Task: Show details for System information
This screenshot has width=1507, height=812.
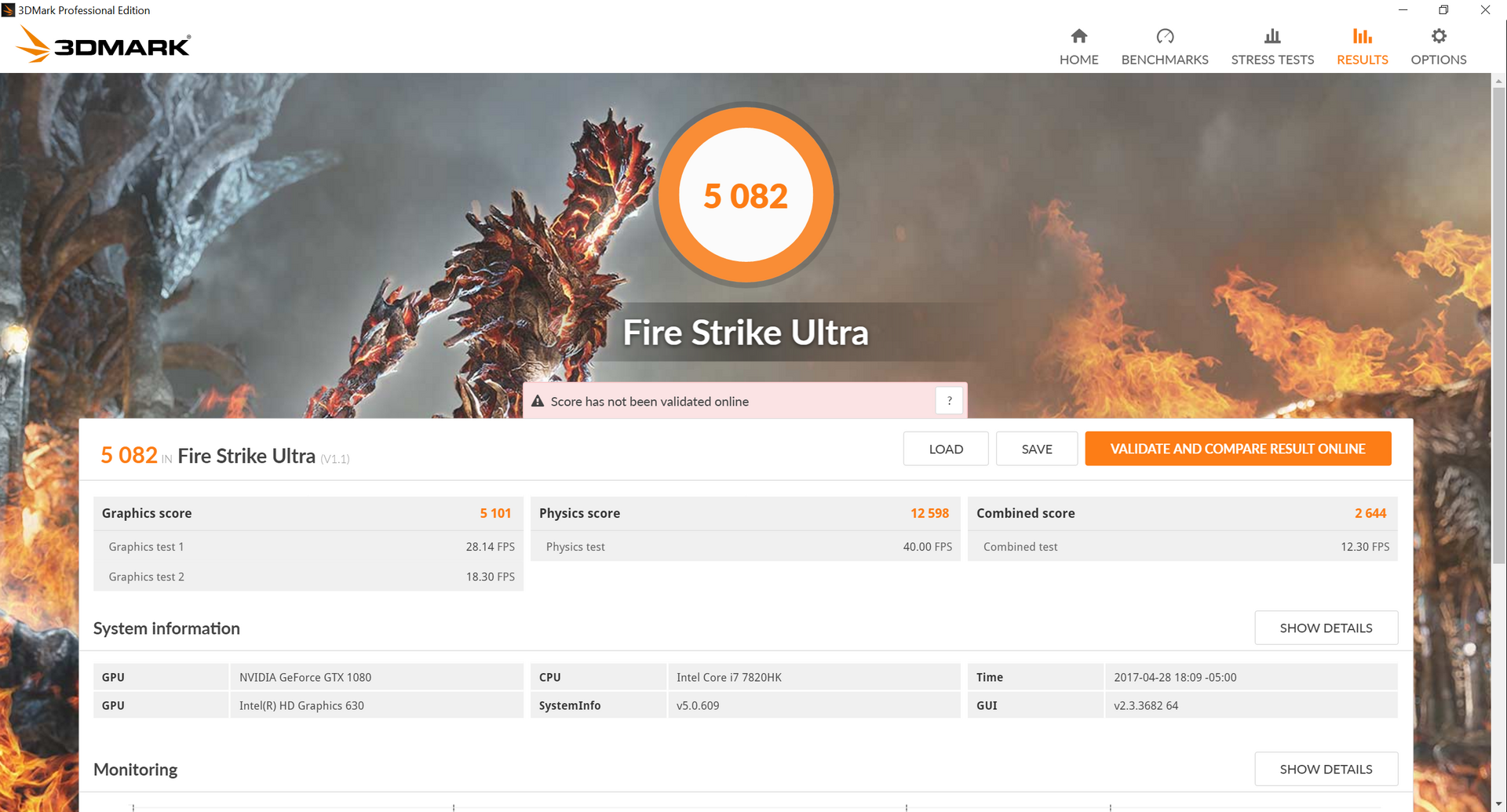Action: pyautogui.click(x=1326, y=628)
